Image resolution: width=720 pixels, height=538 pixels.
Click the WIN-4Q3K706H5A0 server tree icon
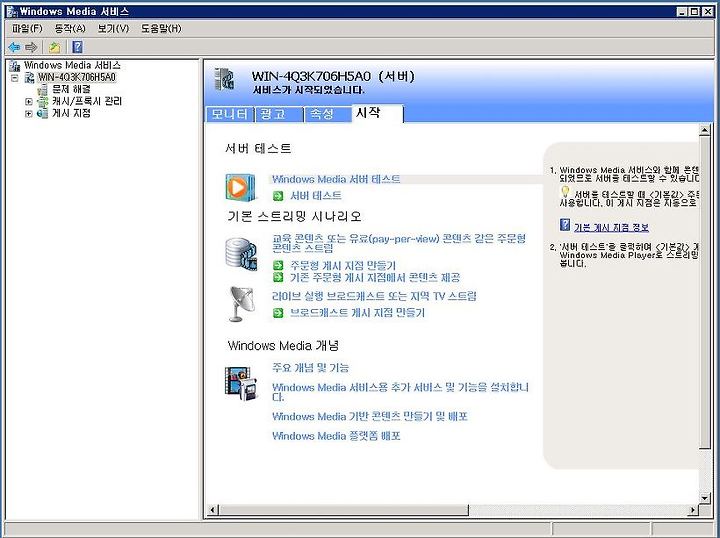[x=29, y=77]
